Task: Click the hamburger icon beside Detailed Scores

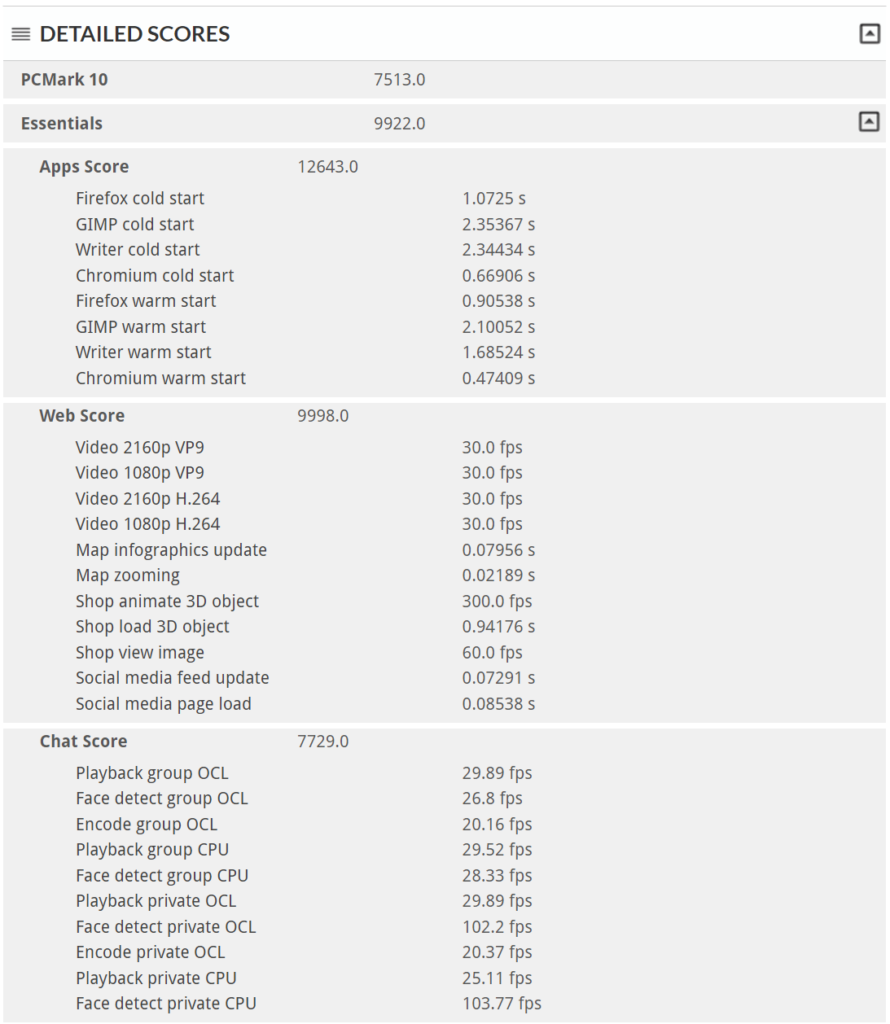Action: 21,34
